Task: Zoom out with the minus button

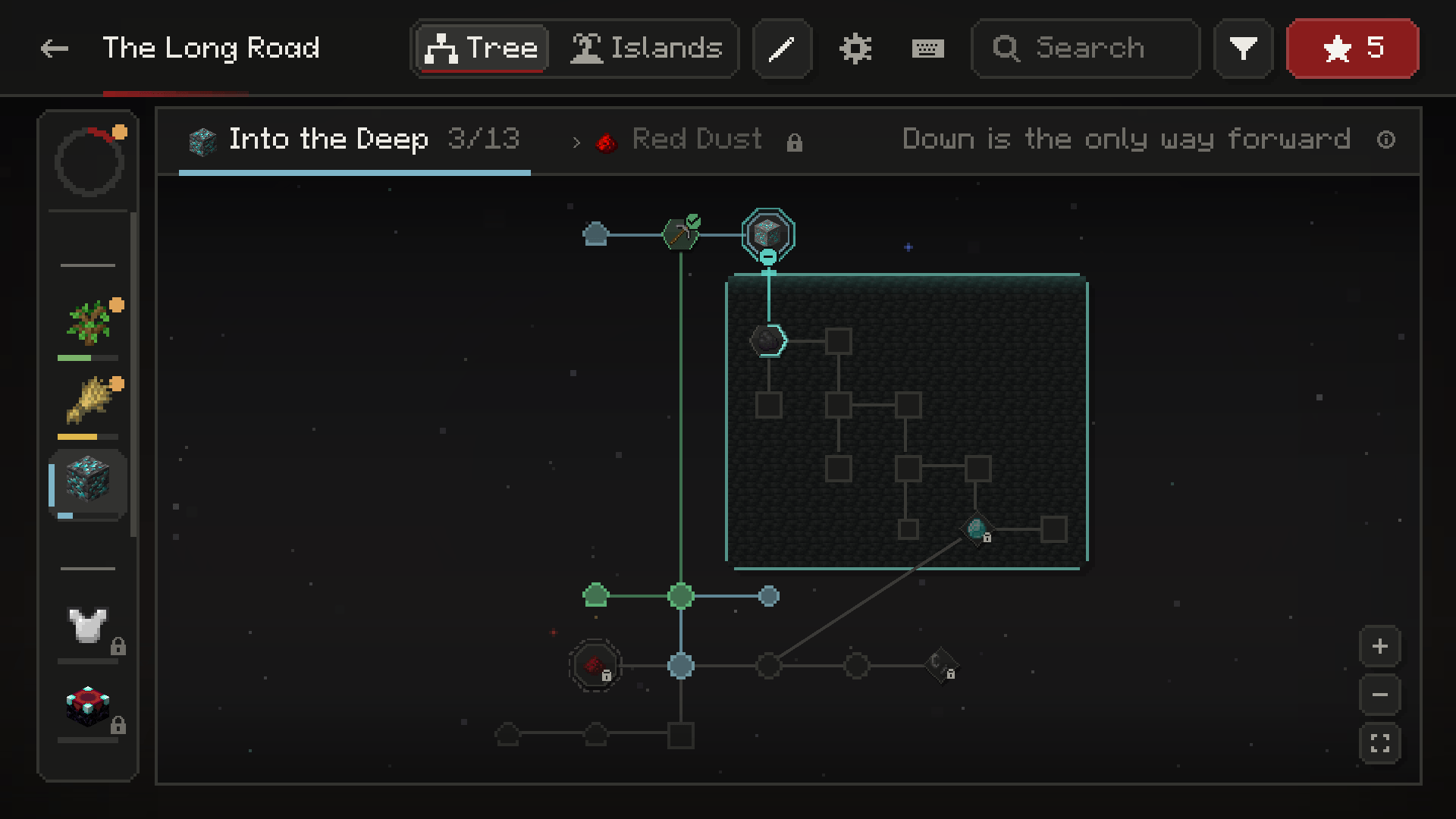Action: 1379,695
